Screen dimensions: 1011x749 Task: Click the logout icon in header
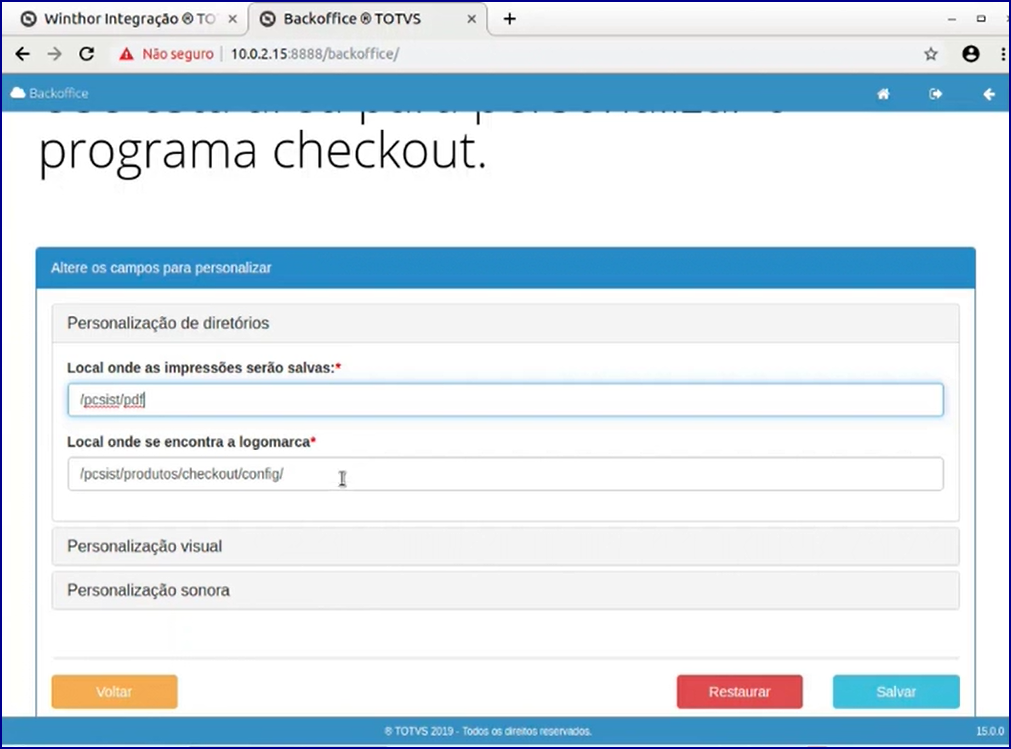coord(936,94)
